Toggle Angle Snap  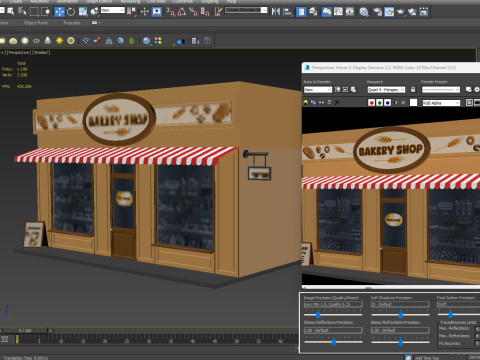[182, 12]
